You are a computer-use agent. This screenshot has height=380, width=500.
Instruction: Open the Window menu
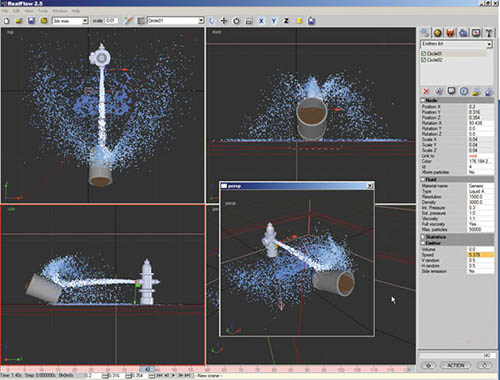[x=60, y=11]
